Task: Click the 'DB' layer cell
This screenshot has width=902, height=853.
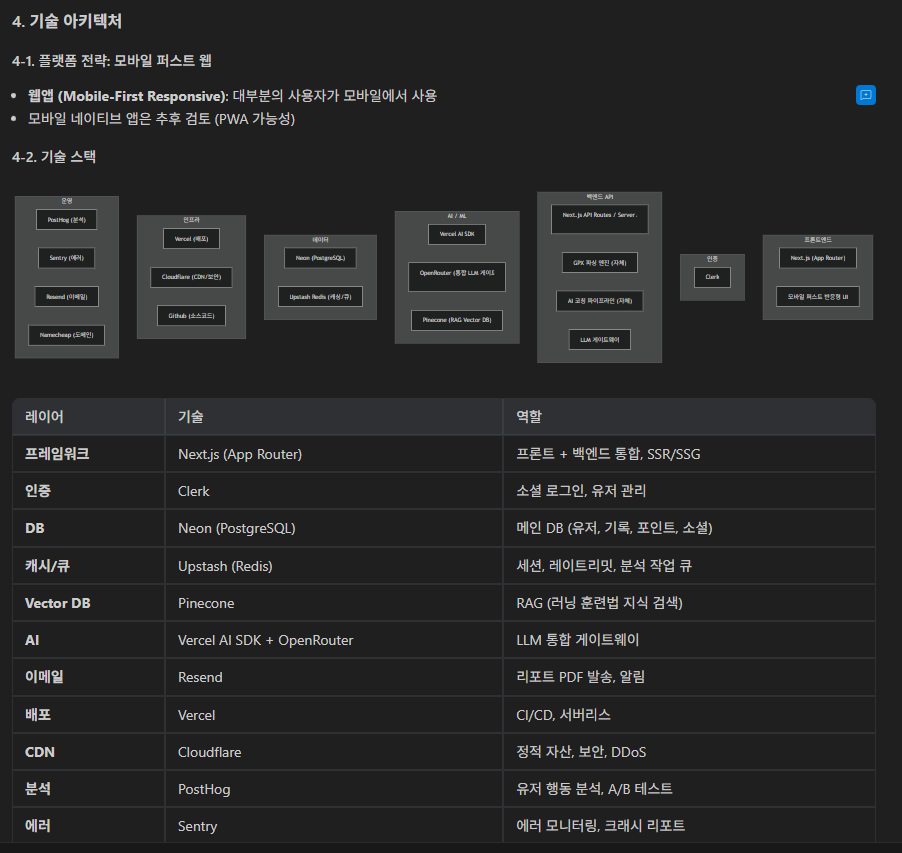Action: click(x=89, y=528)
